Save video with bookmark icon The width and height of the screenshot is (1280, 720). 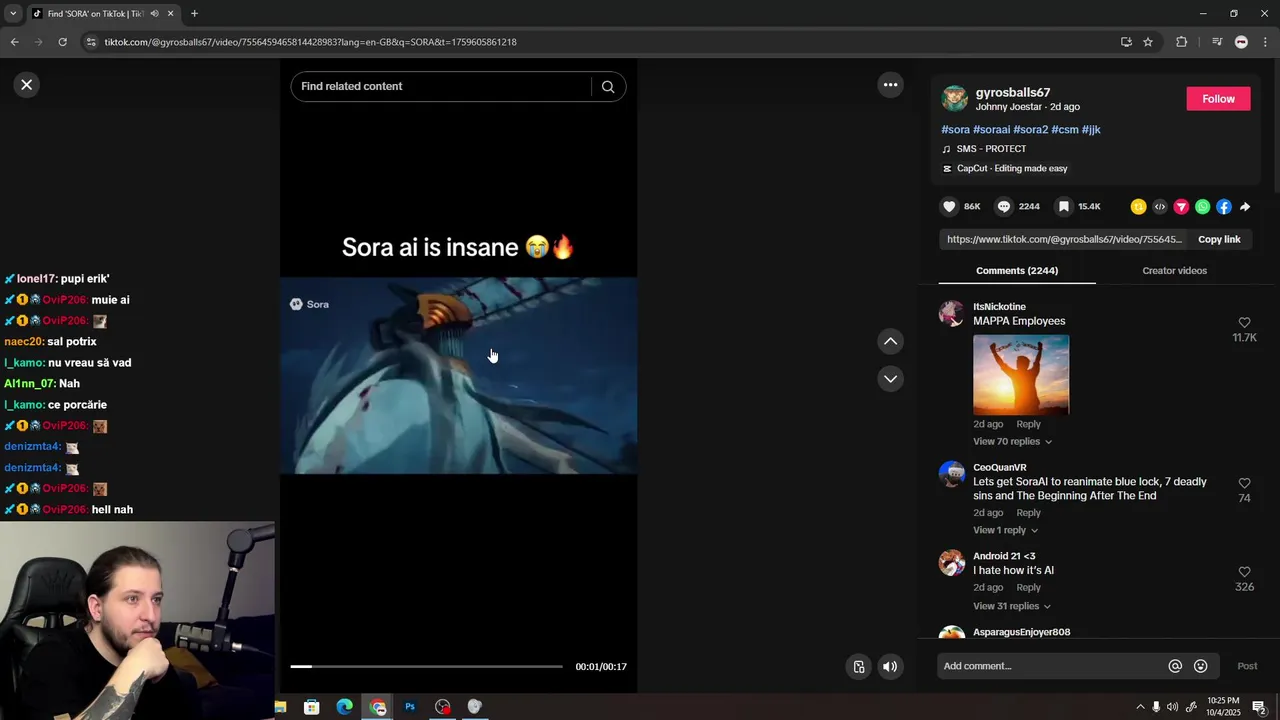point(1064,207)
